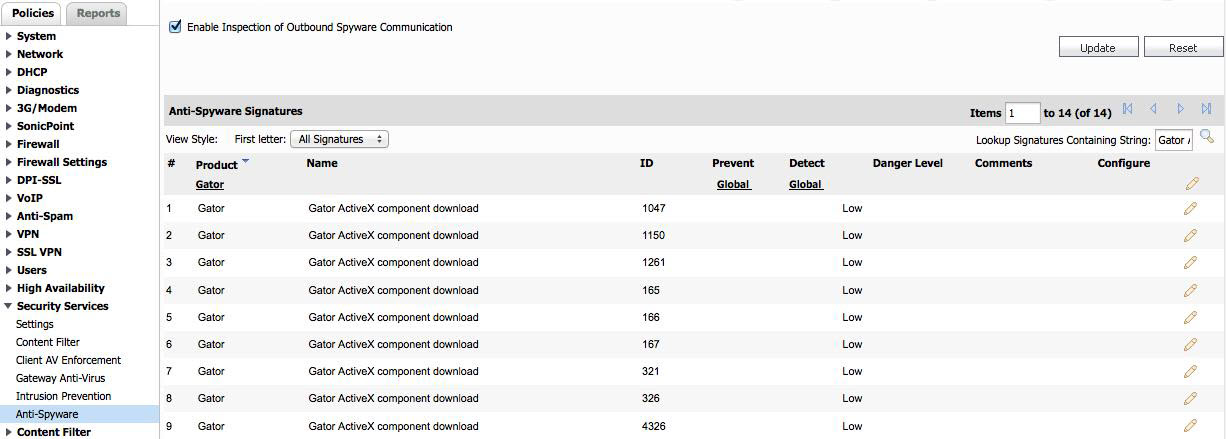Open the First letter All Signatures dropdown
1226x439 pixels.
coord(339,139)
